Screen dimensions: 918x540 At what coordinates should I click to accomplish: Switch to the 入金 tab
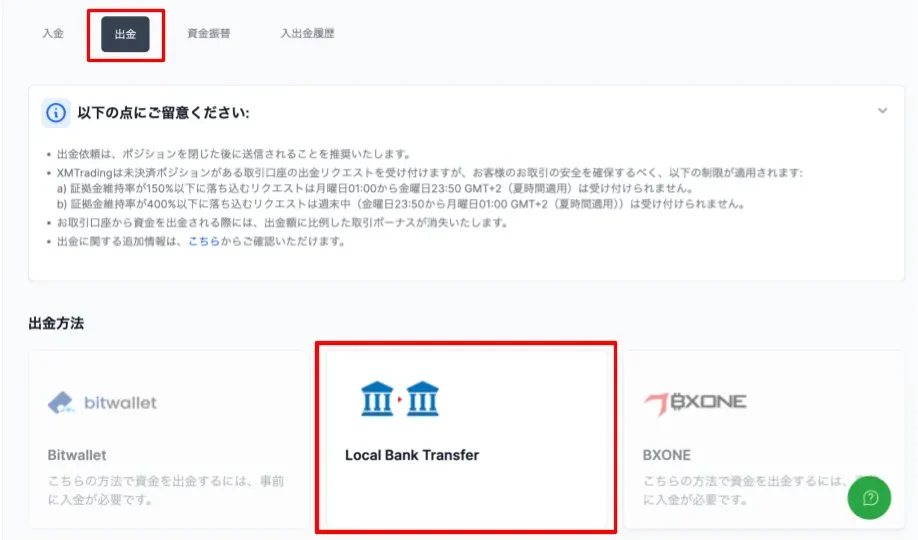(53, 33)
